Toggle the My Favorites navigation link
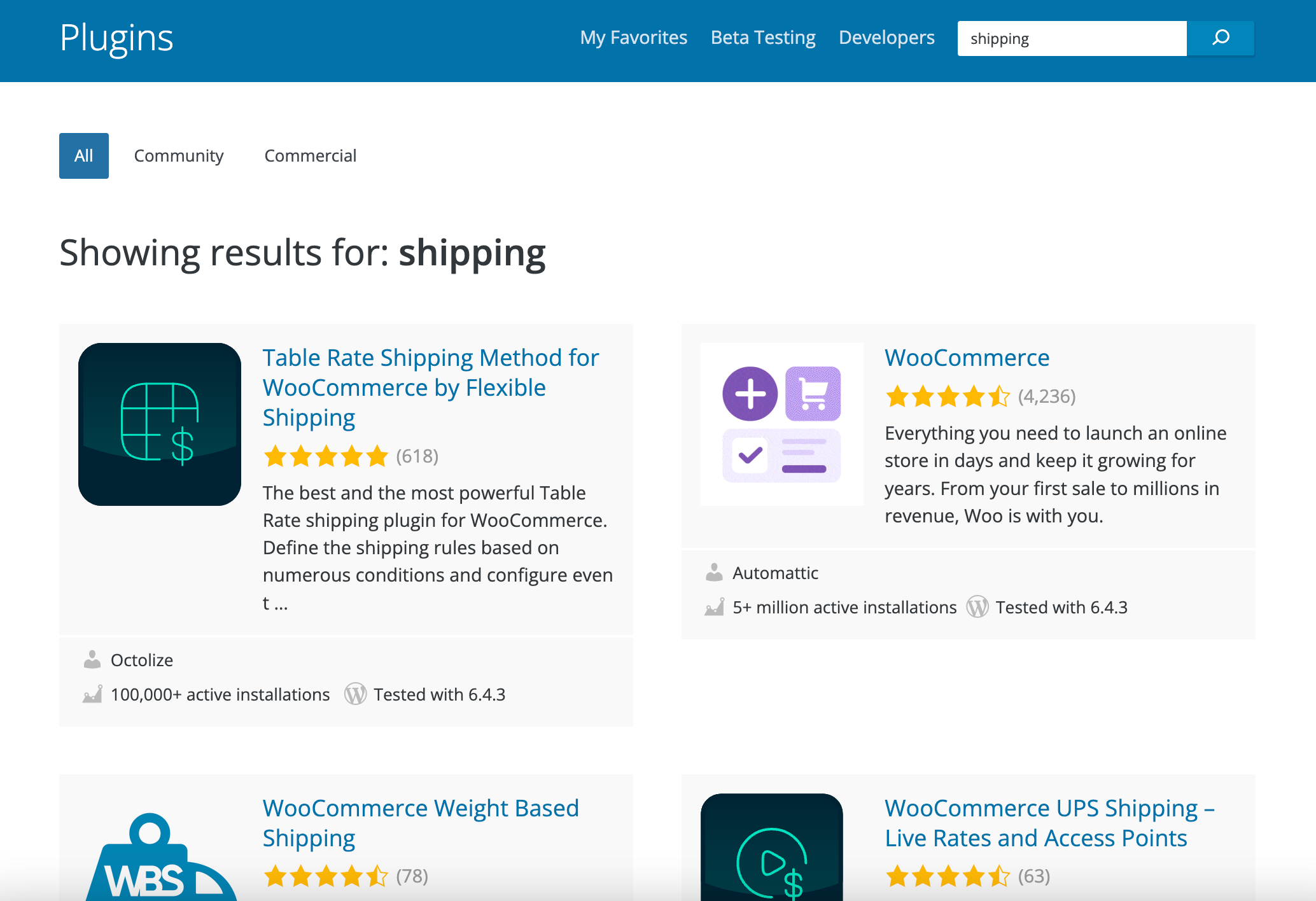Image resolution: width=1316 pixels, height=901 pixels. [x=633, y=37]
